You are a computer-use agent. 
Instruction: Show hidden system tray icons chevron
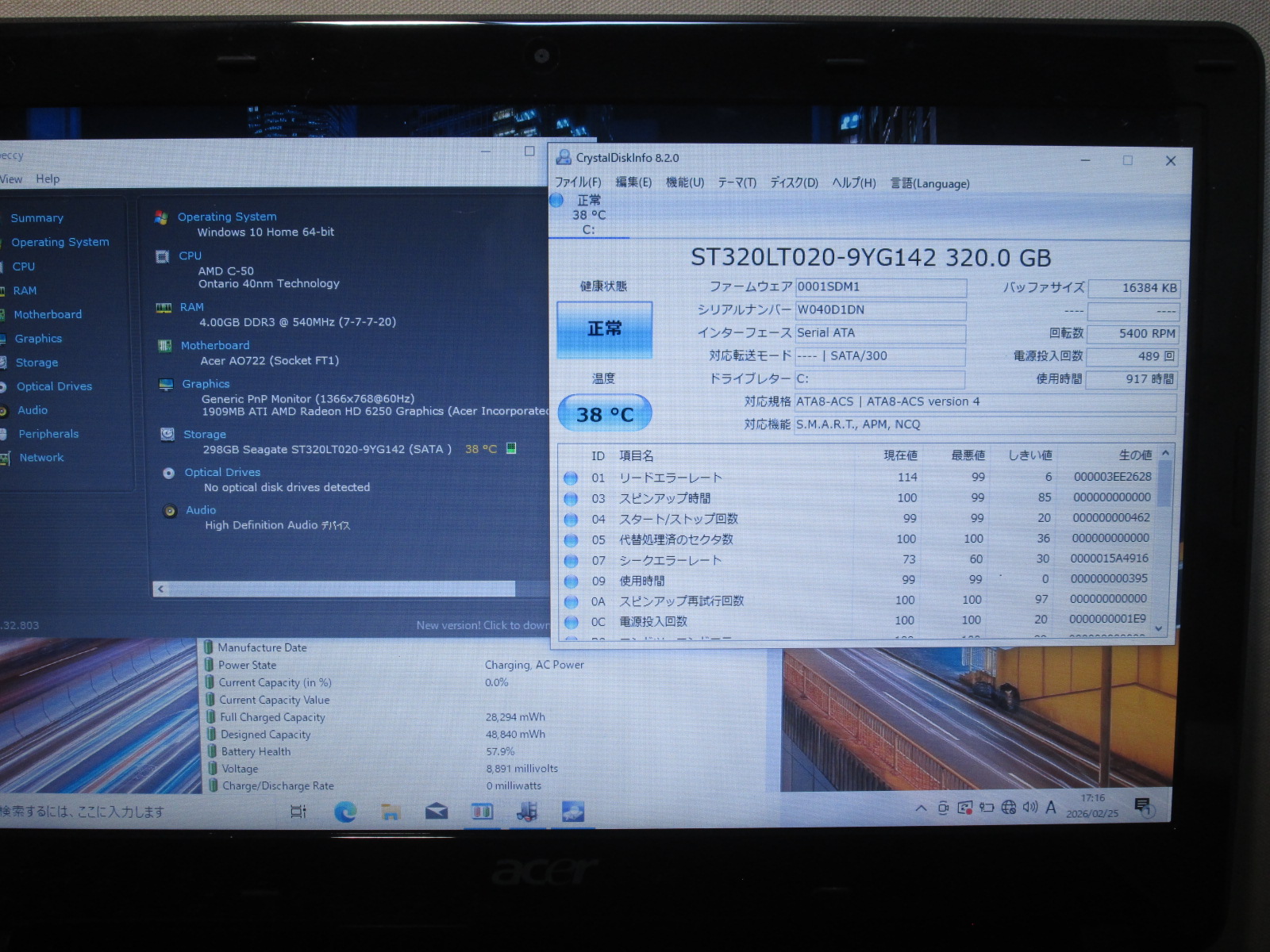pyautogui.click(x=921, y=808)
